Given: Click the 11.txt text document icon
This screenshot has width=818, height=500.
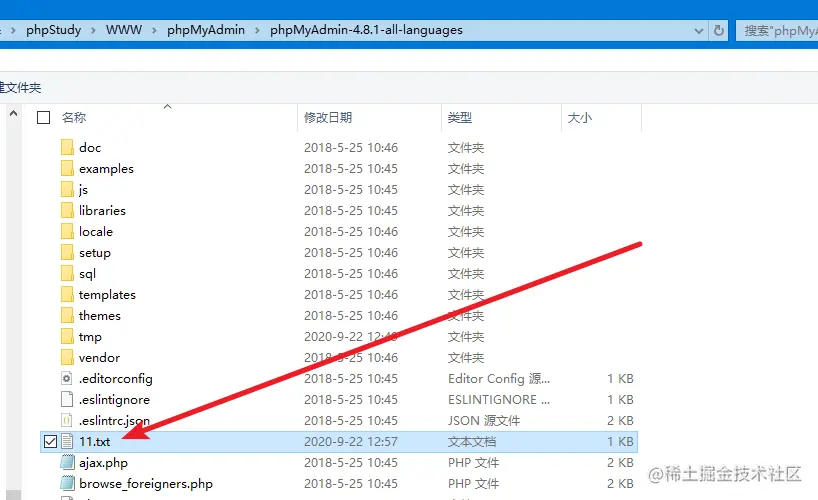Looking at the screenshot, I should tap(67, 442).
